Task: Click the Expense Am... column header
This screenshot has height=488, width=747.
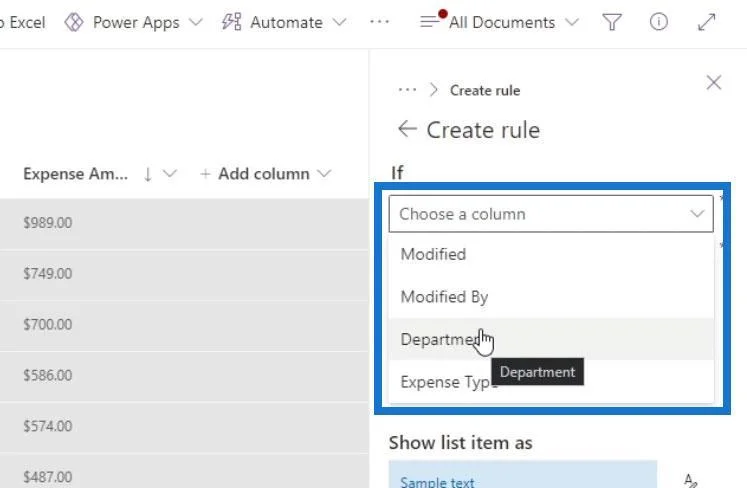Action: tap(76, 174)
